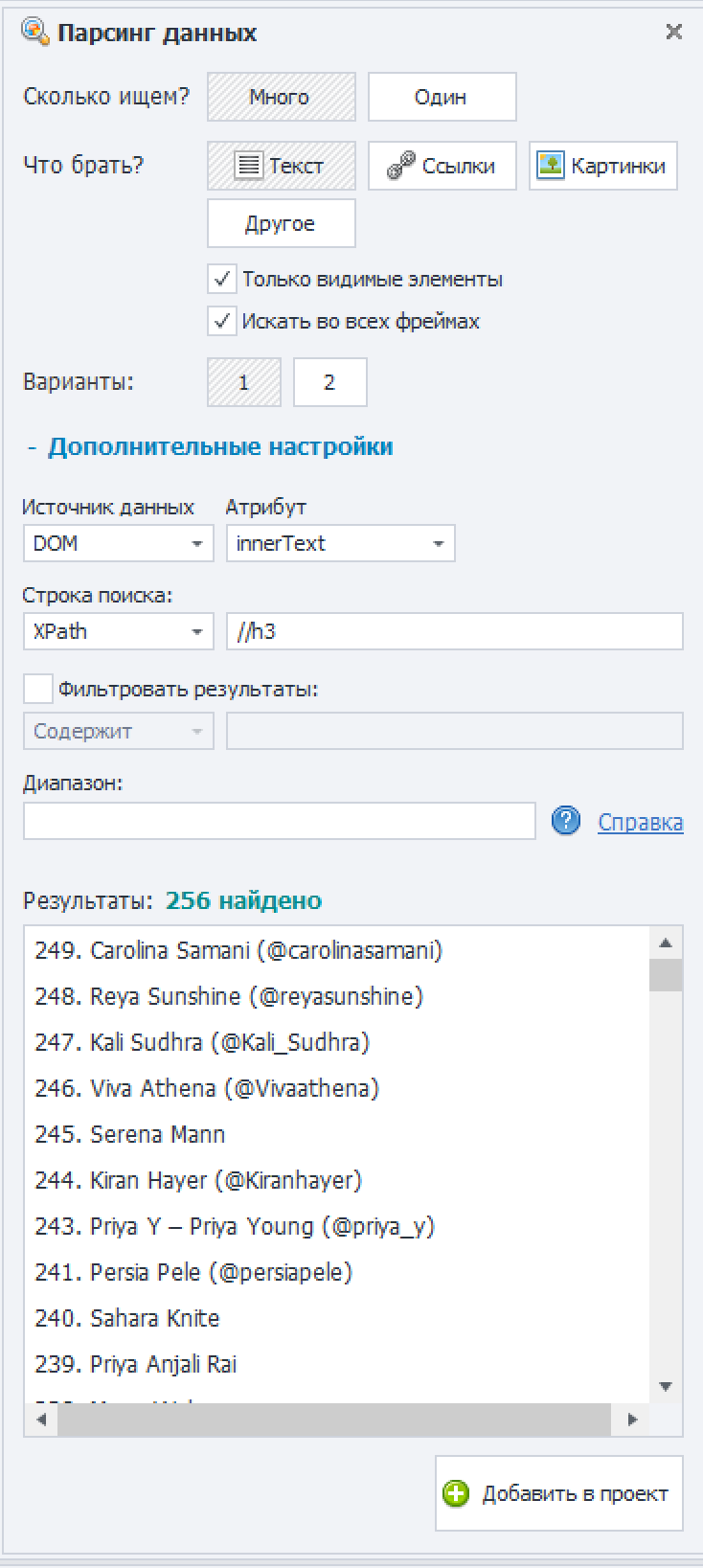
Task: Uncheck Только видимые элементы checkbox
Action: pos(222,280)
